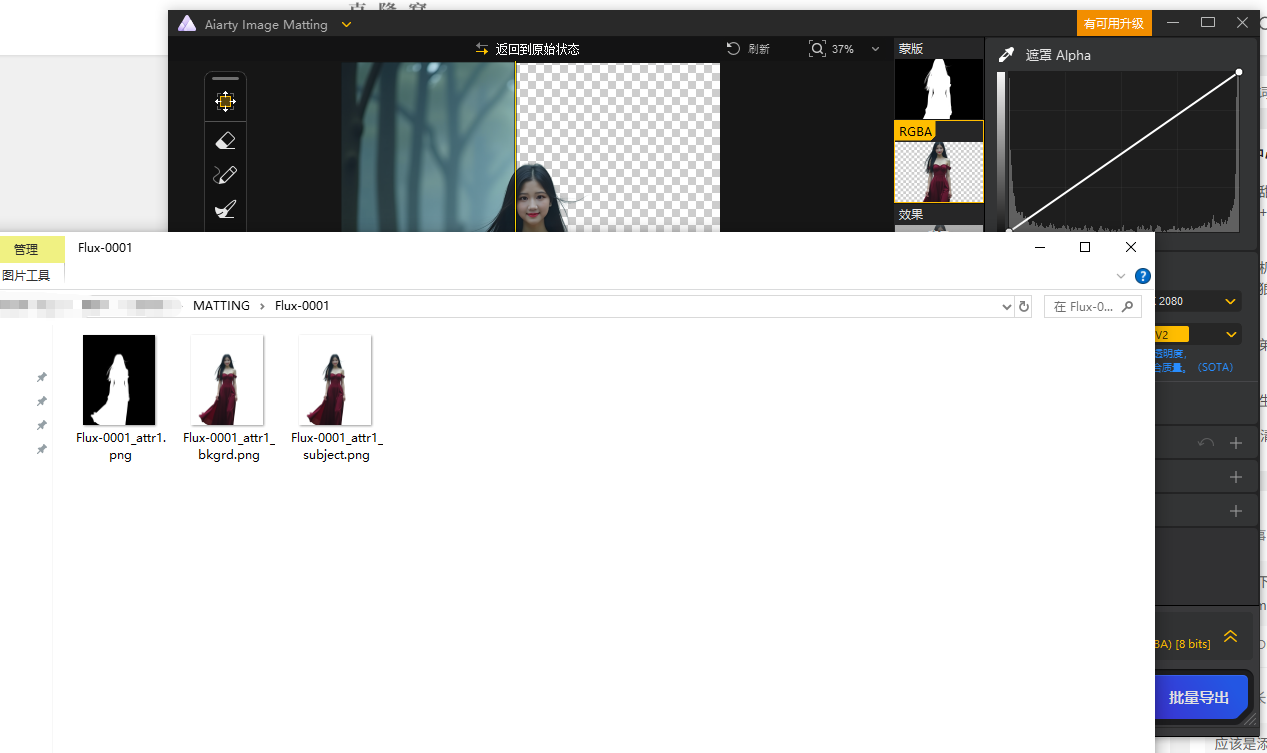Screen dimensions: 1267x753
Task: Expand the export settings double-chevron
Action: [1230, 637]
